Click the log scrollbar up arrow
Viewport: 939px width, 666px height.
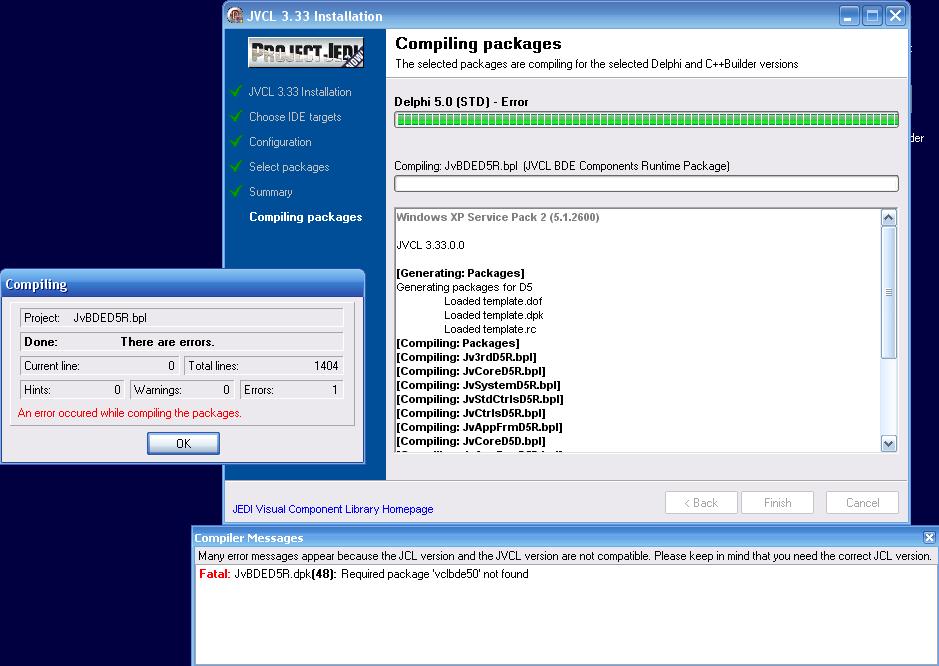click(889, 217)
